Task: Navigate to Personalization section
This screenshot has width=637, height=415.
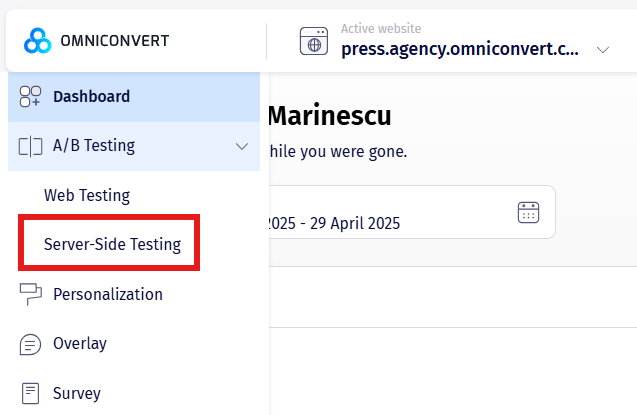Action: [x=108, y=294]
